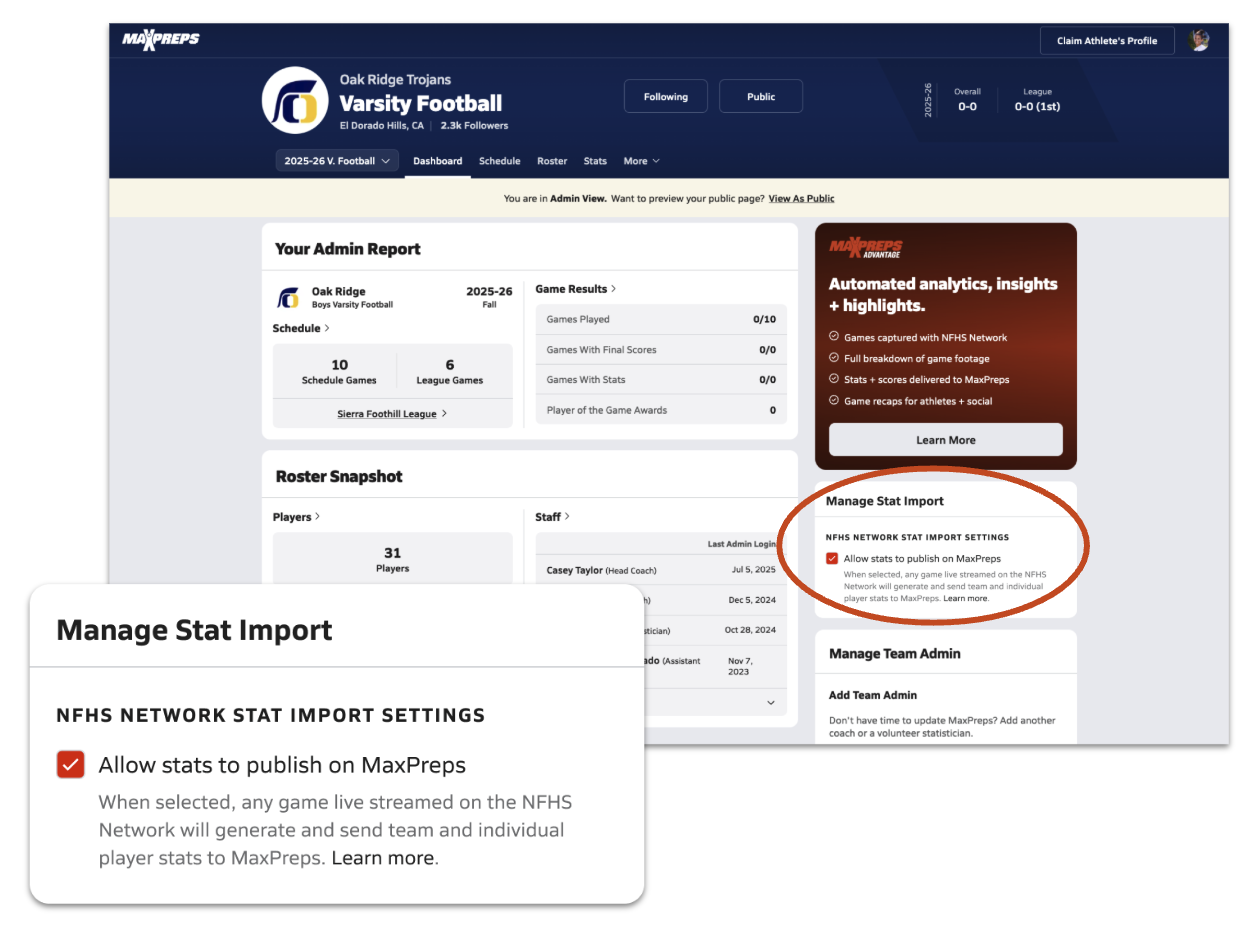This screenshot has height=938, width=1258.
Task: Open the 2025-26 V. Football season dropdown
Action: coord(337,161)
